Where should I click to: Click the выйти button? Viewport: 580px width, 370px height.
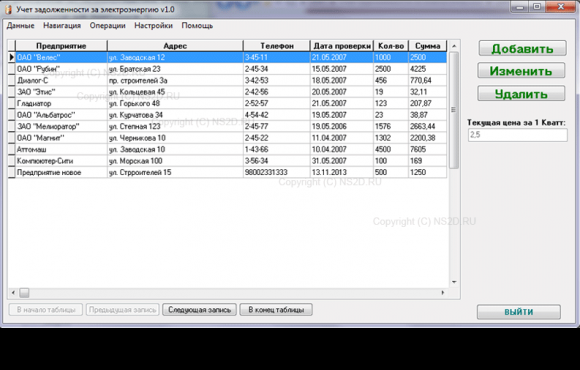tap(519, 312)
